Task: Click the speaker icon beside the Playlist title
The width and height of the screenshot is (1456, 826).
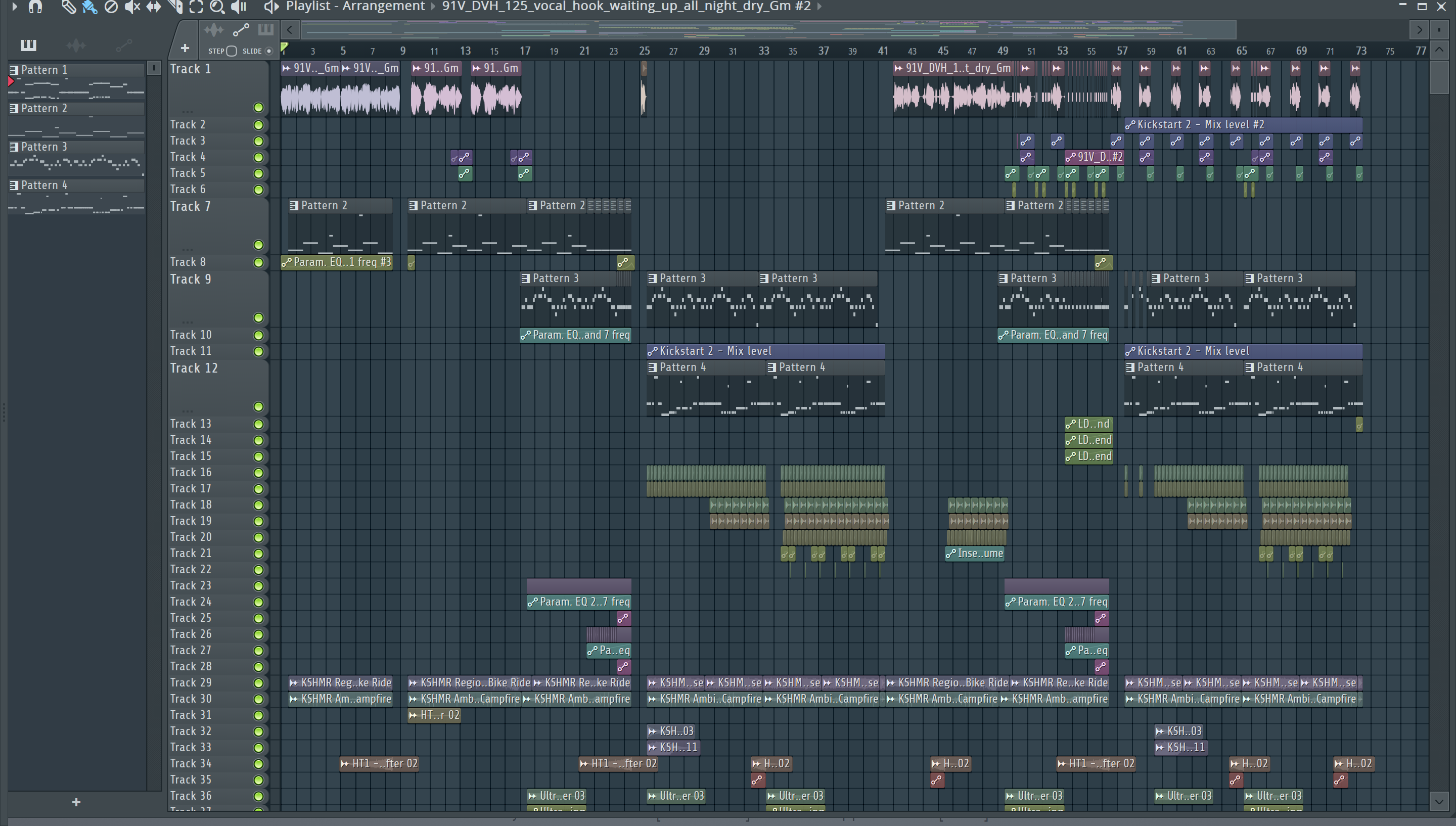Action: click(271, 7)
